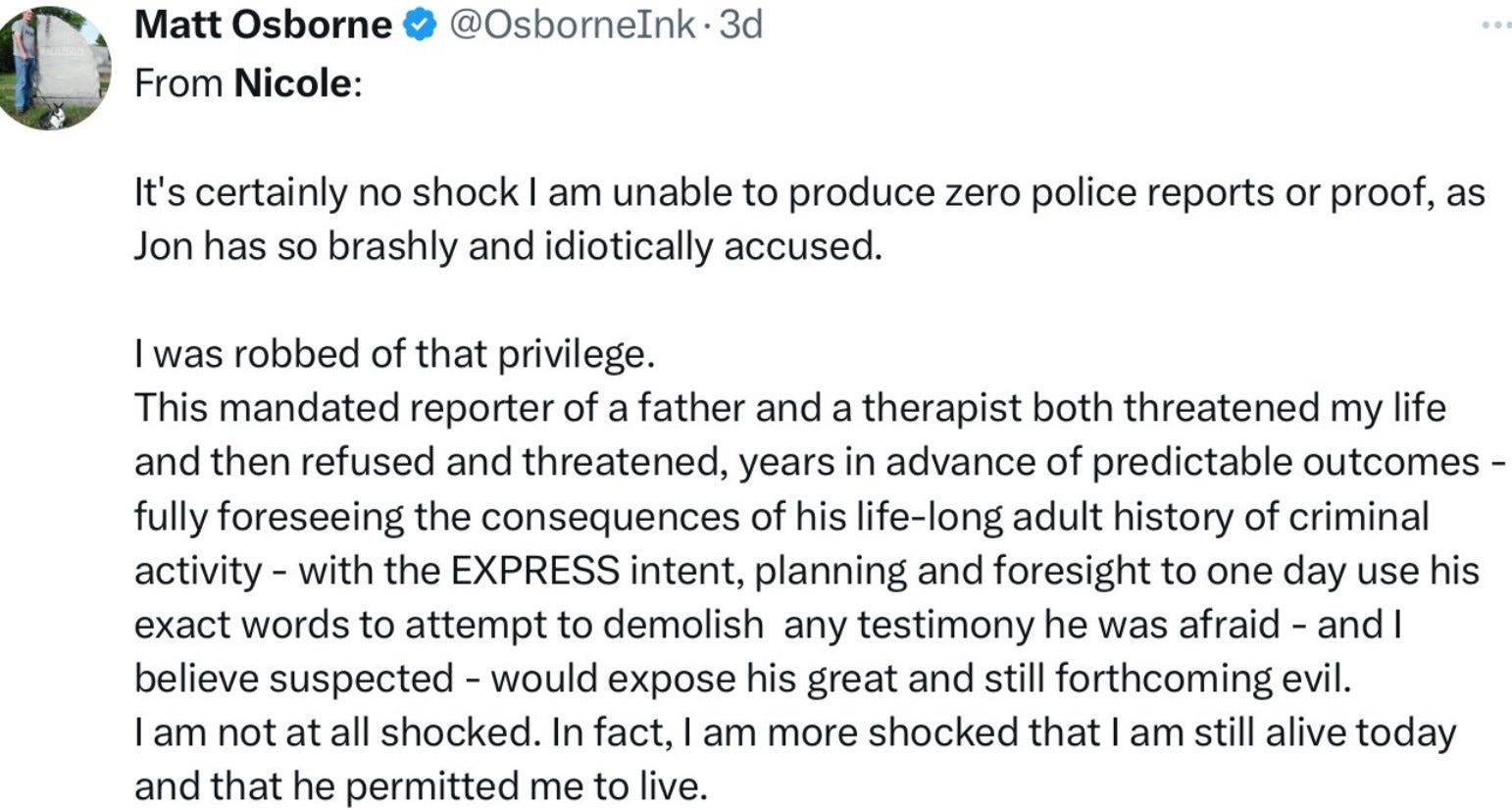Open the three-dot more options menu
This screenshot has width=1512, height=810.
[x=1495, y=25]
